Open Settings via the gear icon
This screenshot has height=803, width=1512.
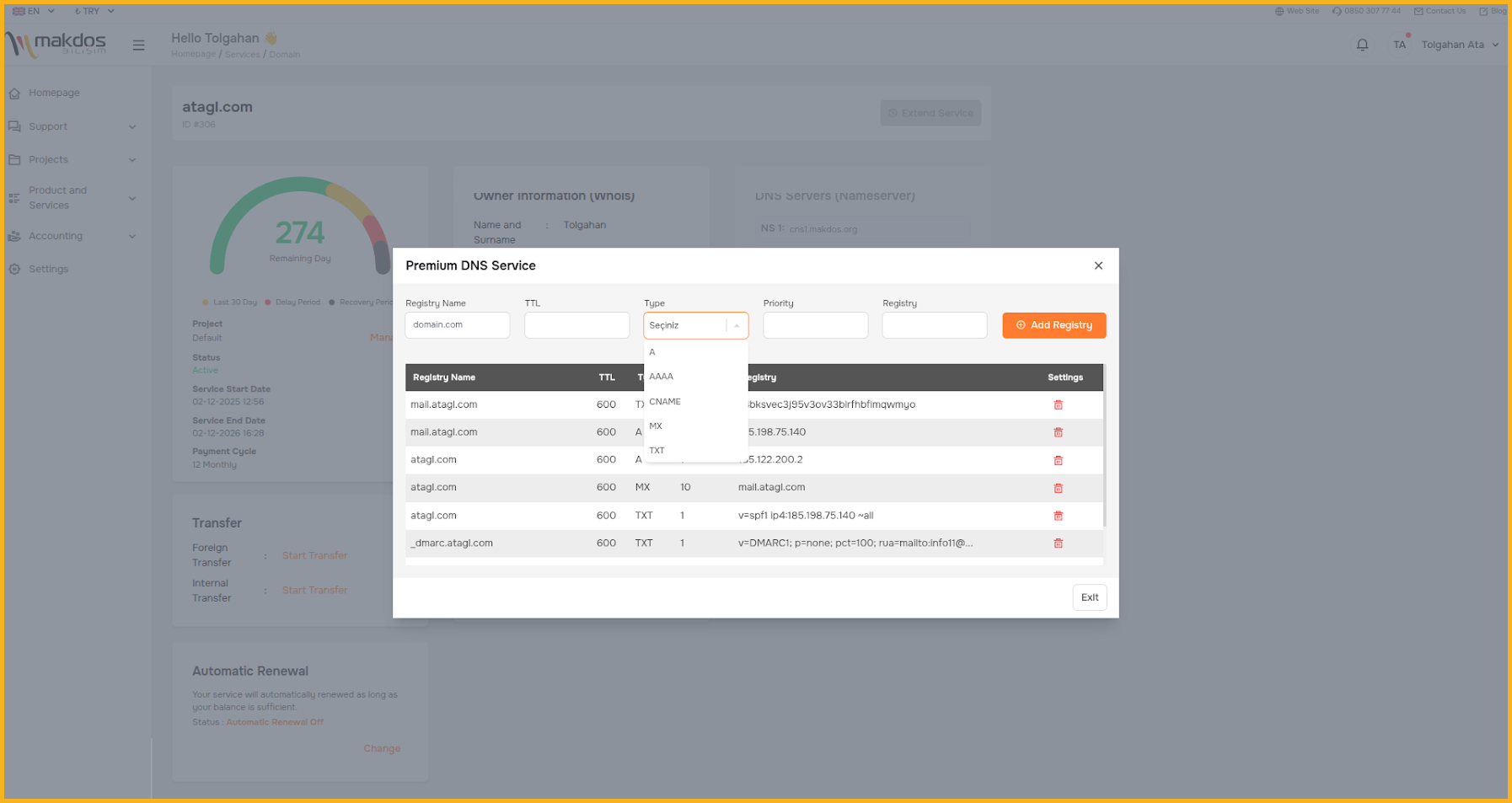click(14, 268)
